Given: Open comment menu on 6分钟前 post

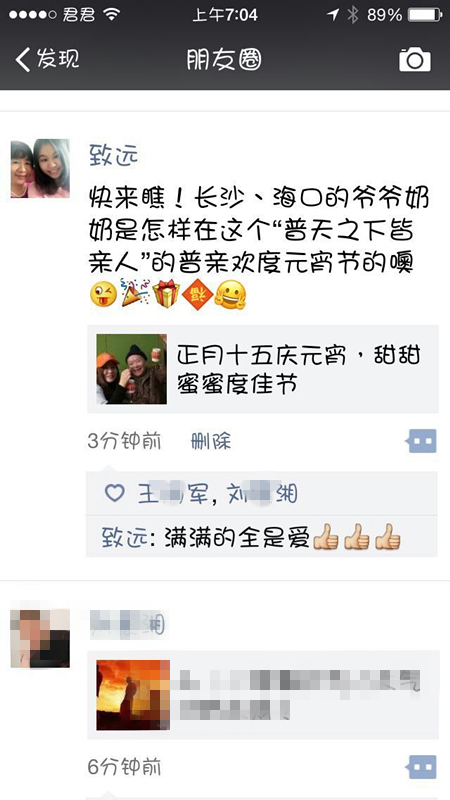Looking at the screenshot, I should point(421,767).
